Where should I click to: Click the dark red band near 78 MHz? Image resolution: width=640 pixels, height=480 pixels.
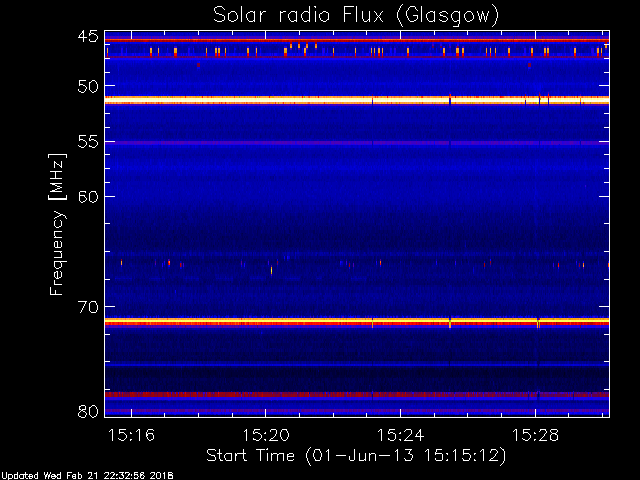(x=300, y=395)
